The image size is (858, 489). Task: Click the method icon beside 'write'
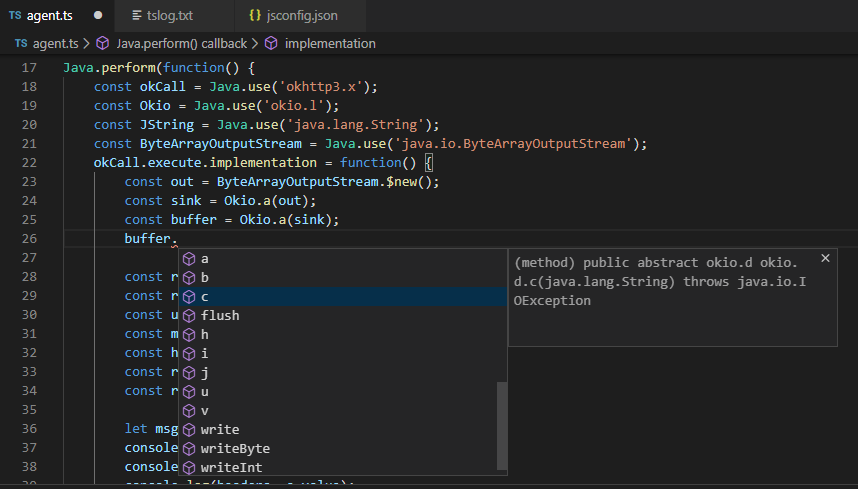click(189, 429)
